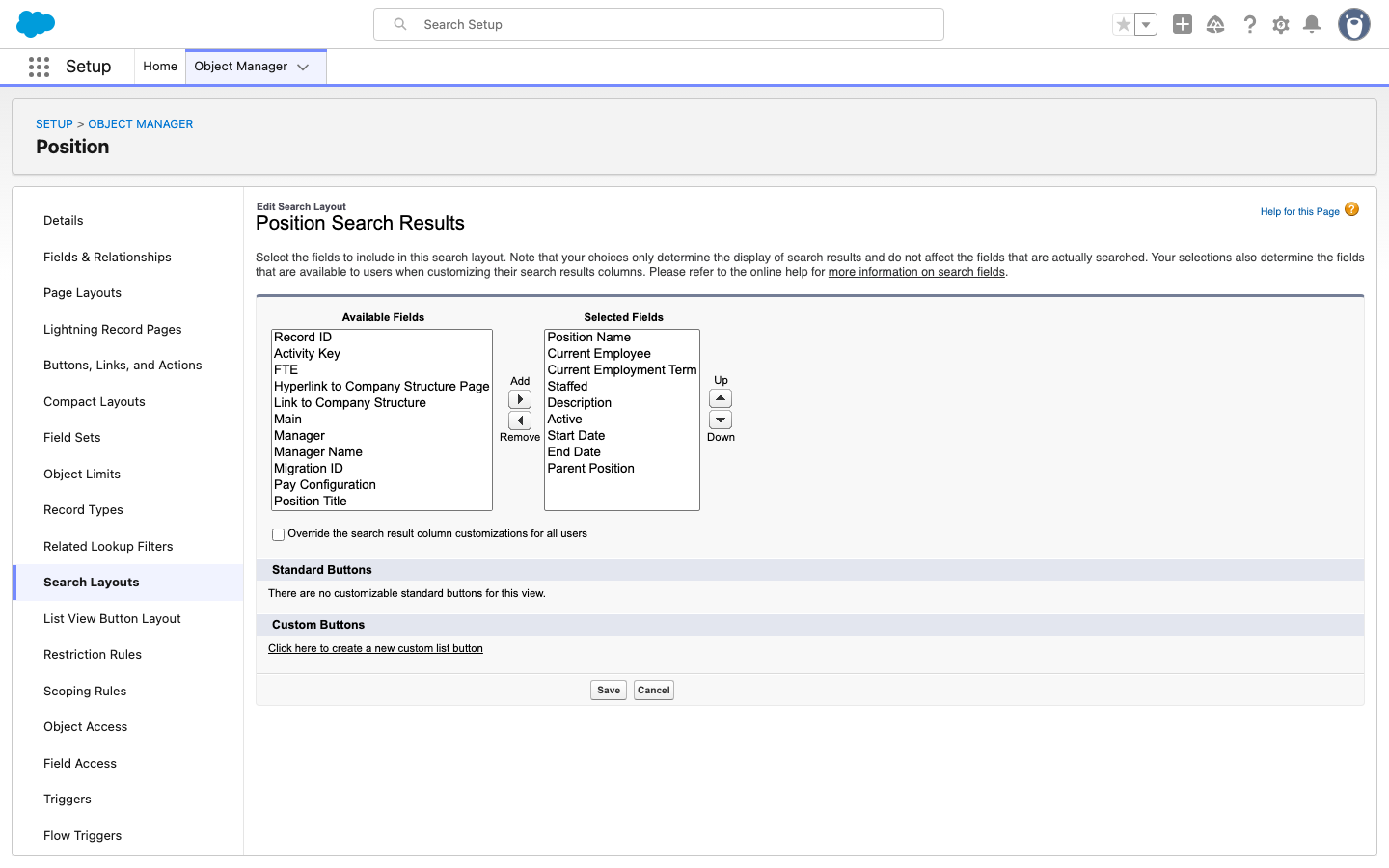
Task: Open Flow Triggers in sidebar
Action: pyautogui.click(x=127, y=836)
